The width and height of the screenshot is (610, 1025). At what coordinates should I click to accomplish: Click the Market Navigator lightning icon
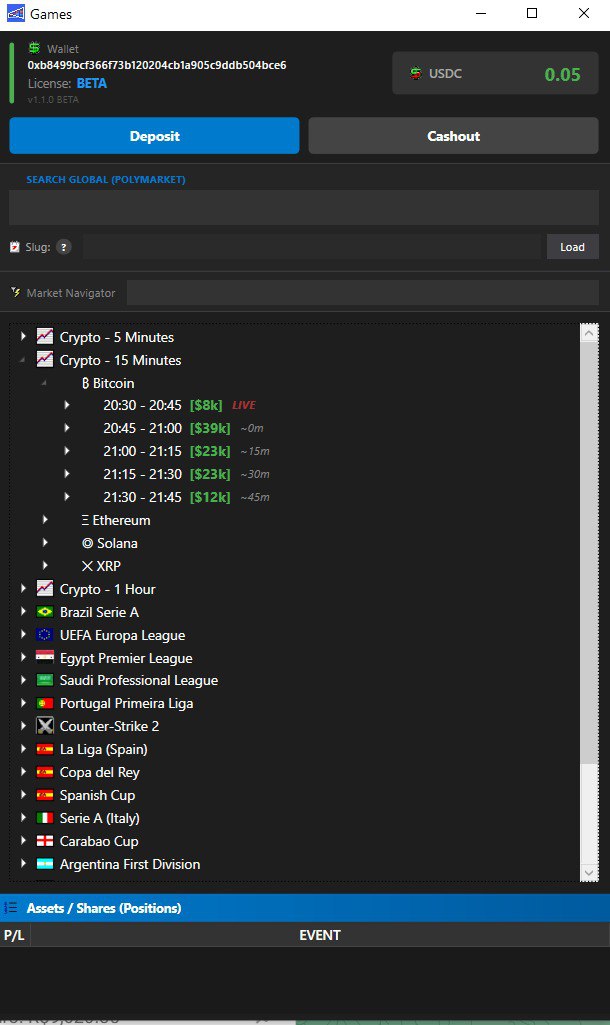pos(15,293)
